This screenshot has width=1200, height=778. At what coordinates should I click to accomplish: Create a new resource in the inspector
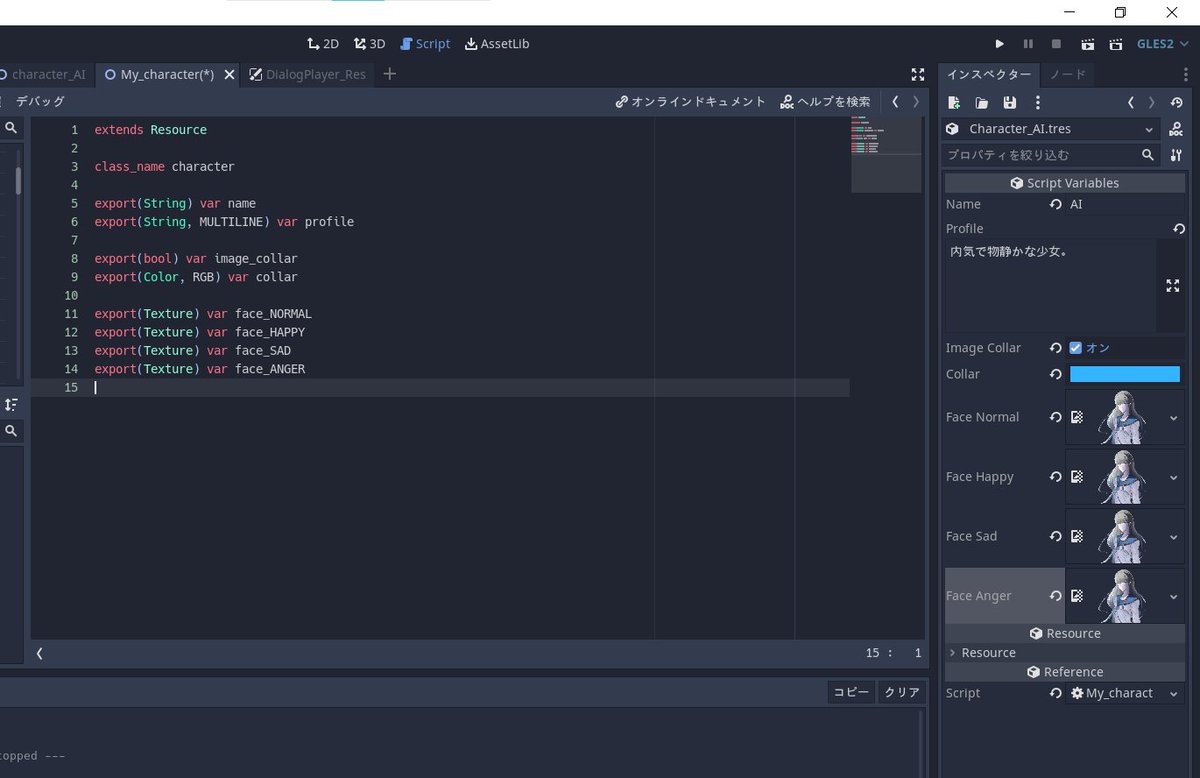tap(954, 102)
